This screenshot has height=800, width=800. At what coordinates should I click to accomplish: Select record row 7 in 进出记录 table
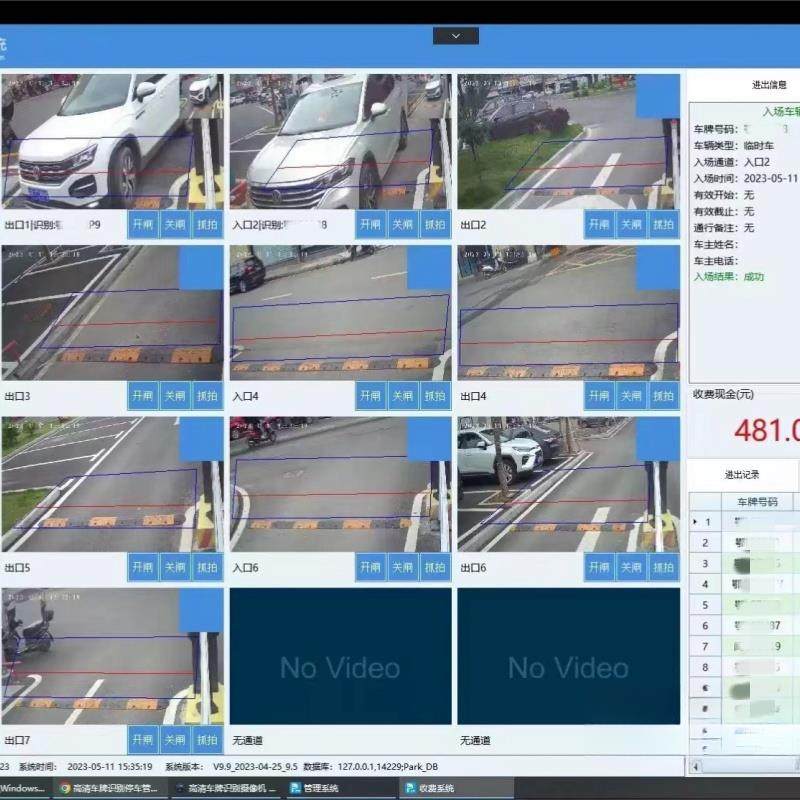744,646
